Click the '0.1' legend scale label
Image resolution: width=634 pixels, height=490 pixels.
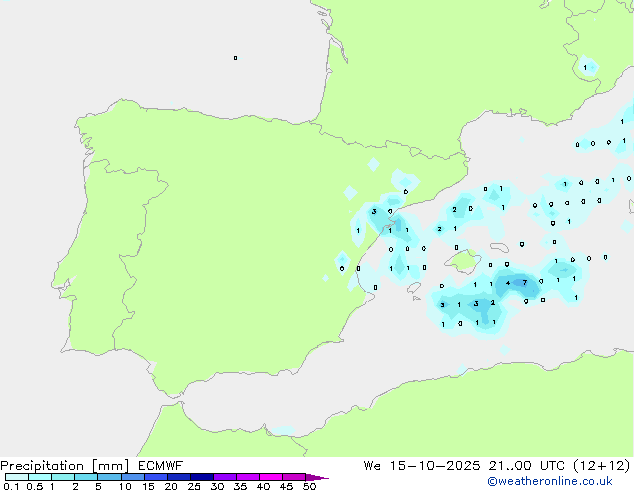[x=11, y=486]
